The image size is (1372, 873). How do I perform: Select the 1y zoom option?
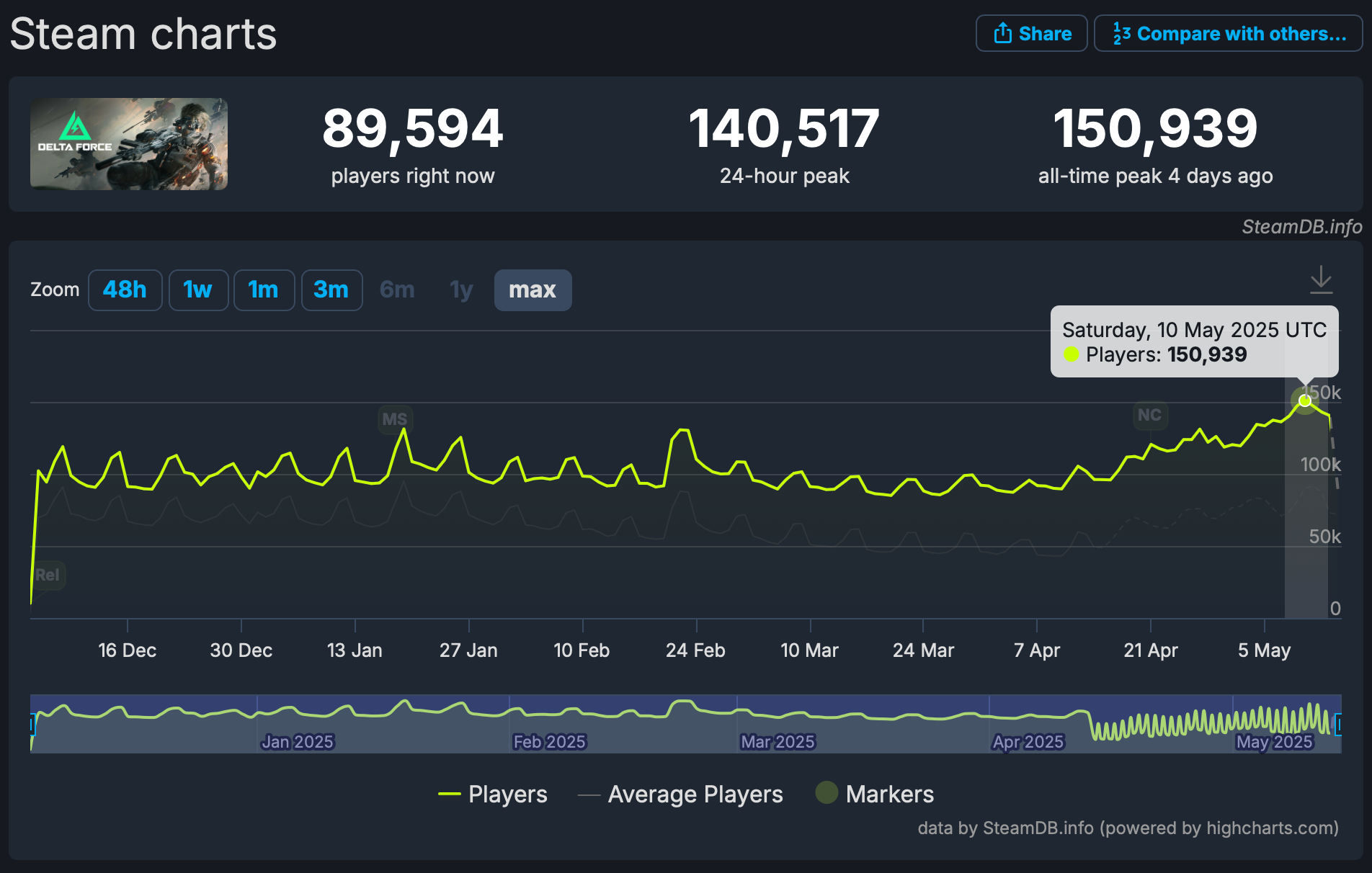click(461, 290)
